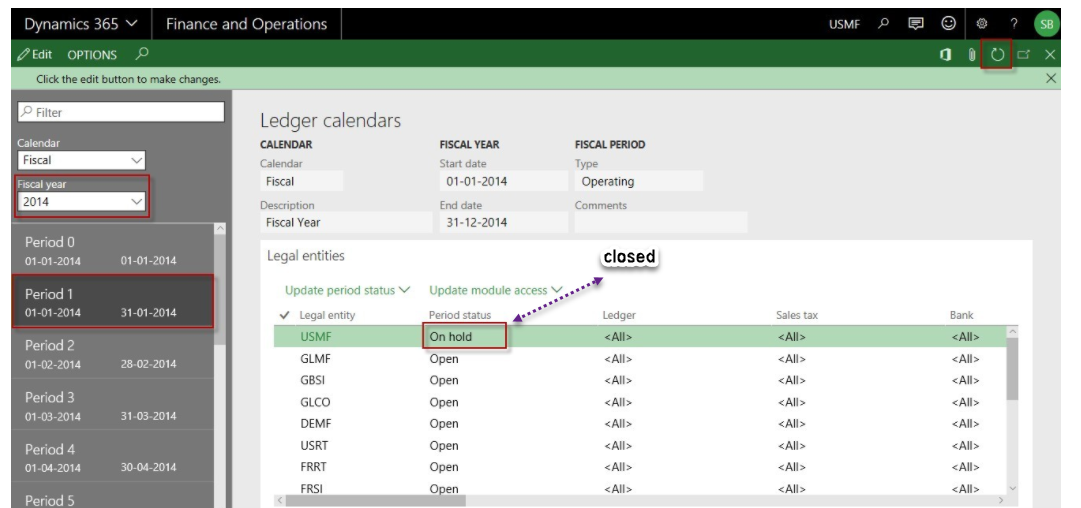Select Period 1 in the list

pyautogui.click(x=113, y=302)
